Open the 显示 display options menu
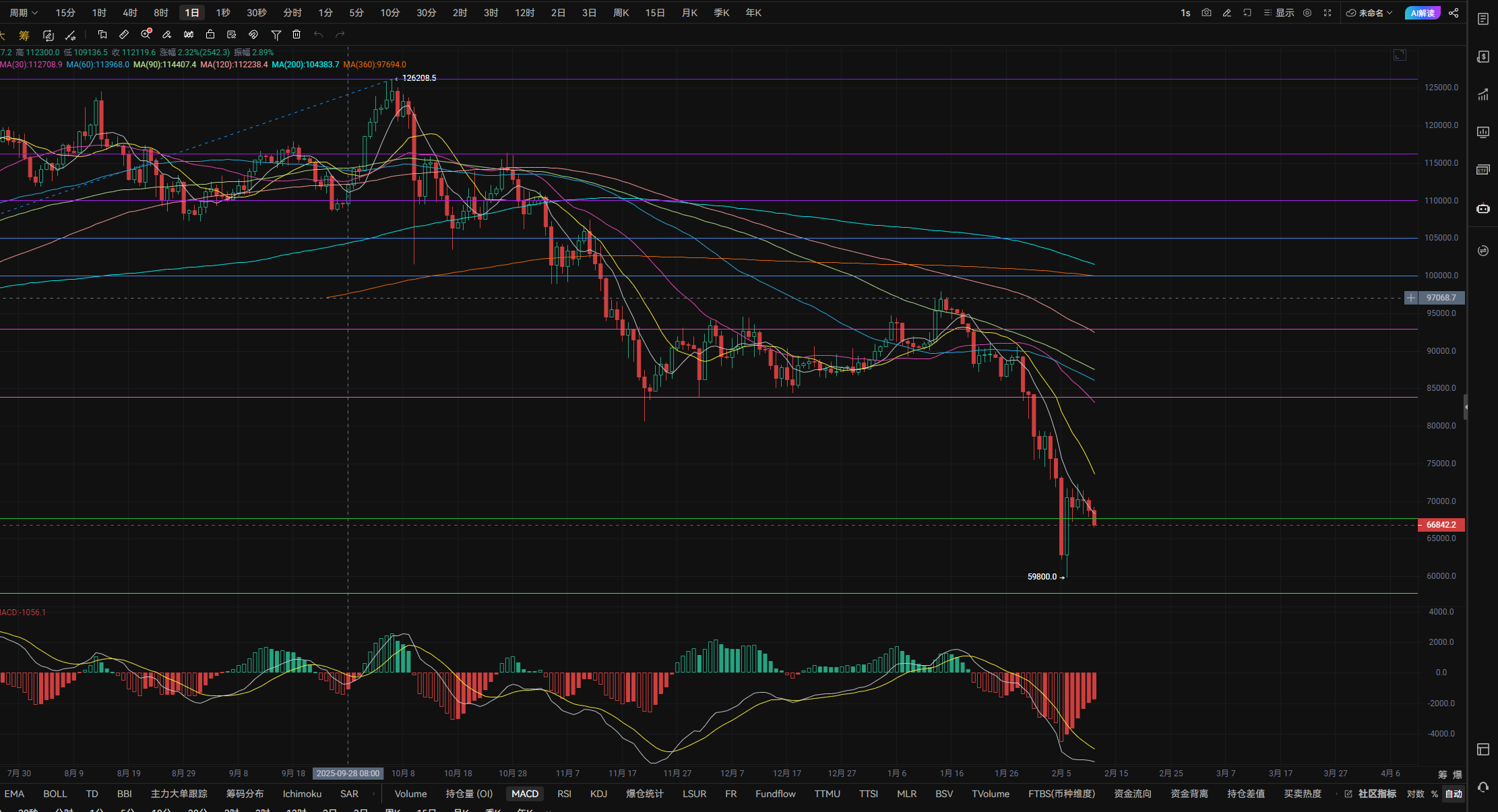 click(1279, 13)
